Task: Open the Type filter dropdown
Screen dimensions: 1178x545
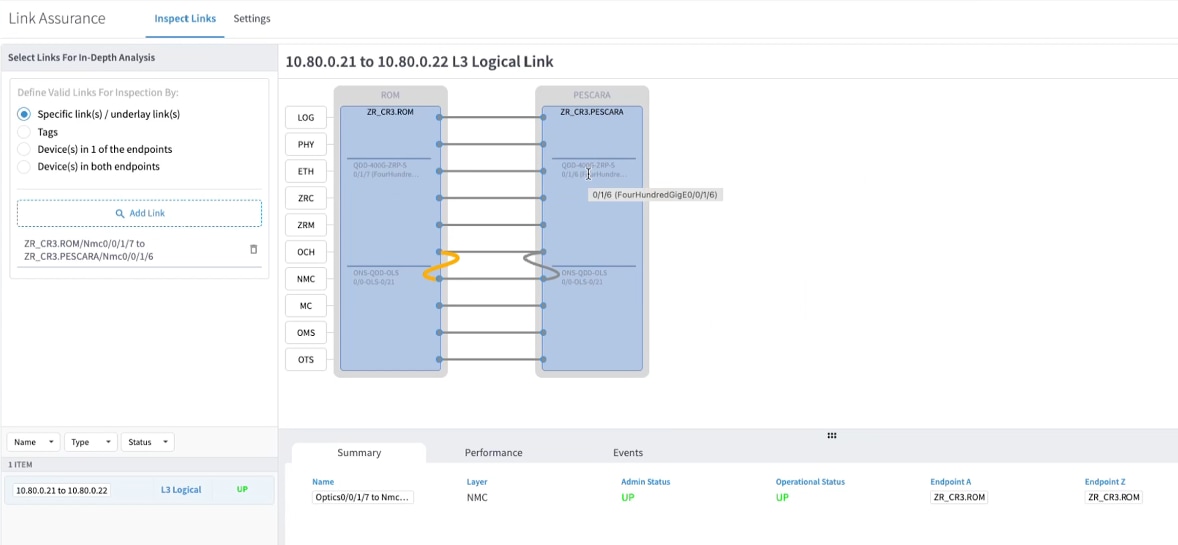Action: (x=91, y=442)
